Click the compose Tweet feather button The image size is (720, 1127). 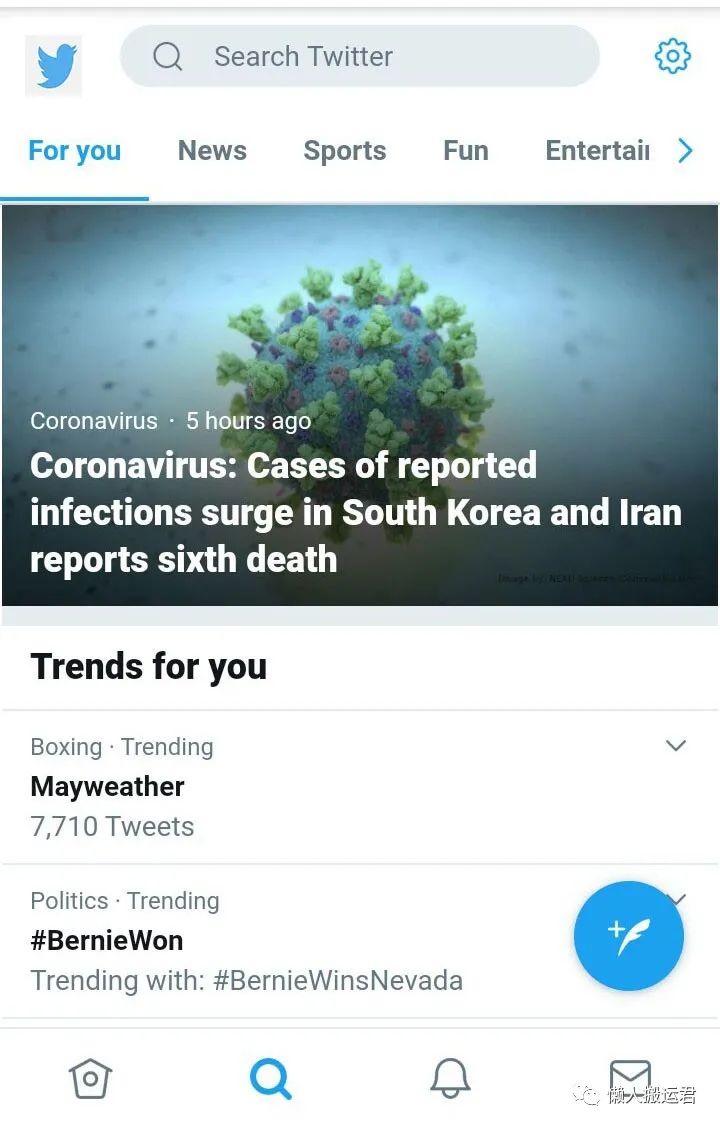[x=628, y=936]
